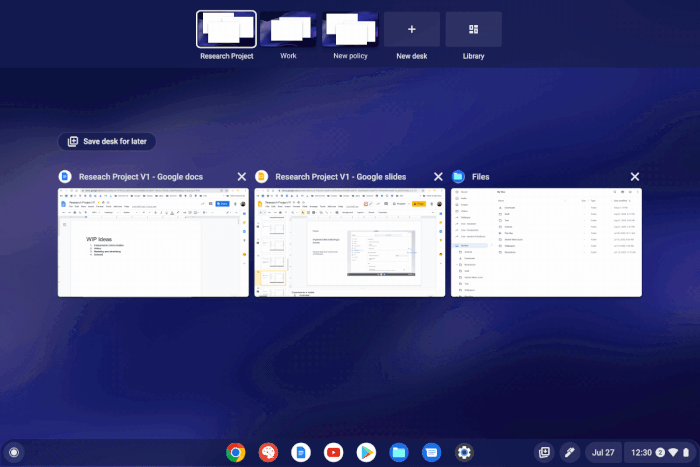The image size is (700, 467).
Task: Launch Chrome from the shelf
Action: (236, 452)
